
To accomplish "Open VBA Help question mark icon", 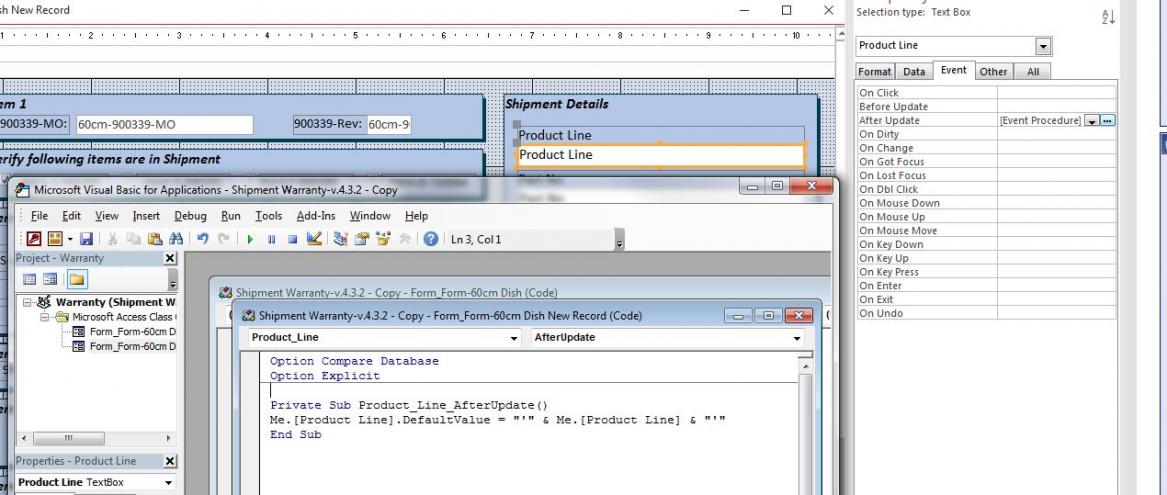I will click(430, 239).
